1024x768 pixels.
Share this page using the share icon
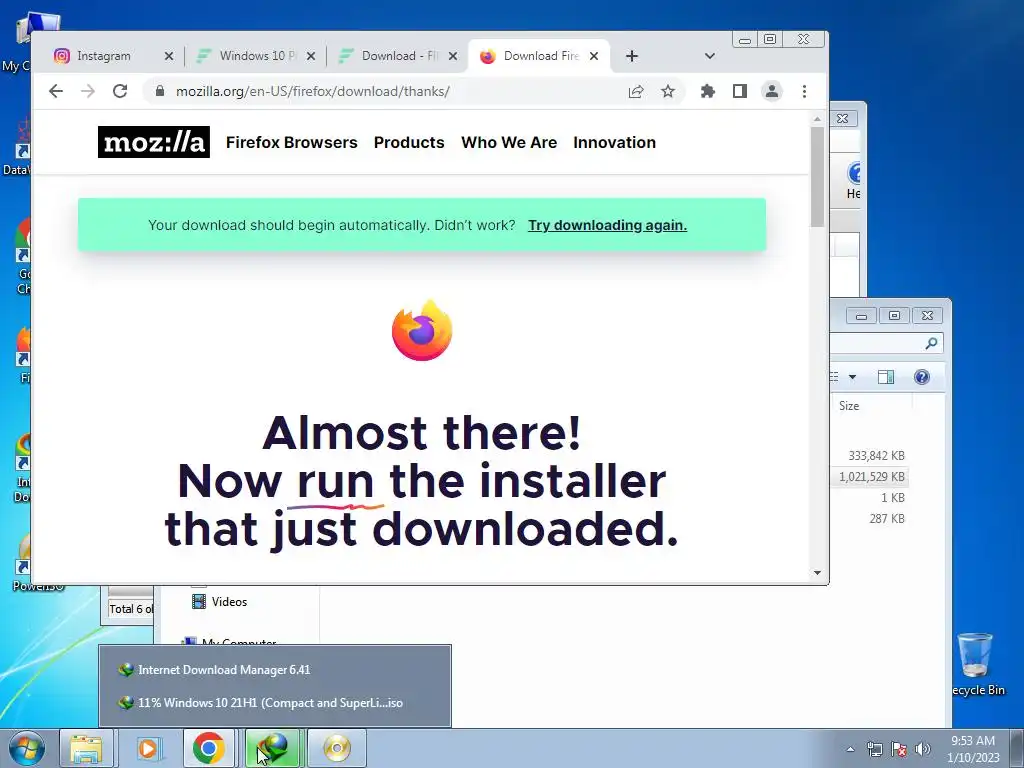pos(636,91)
